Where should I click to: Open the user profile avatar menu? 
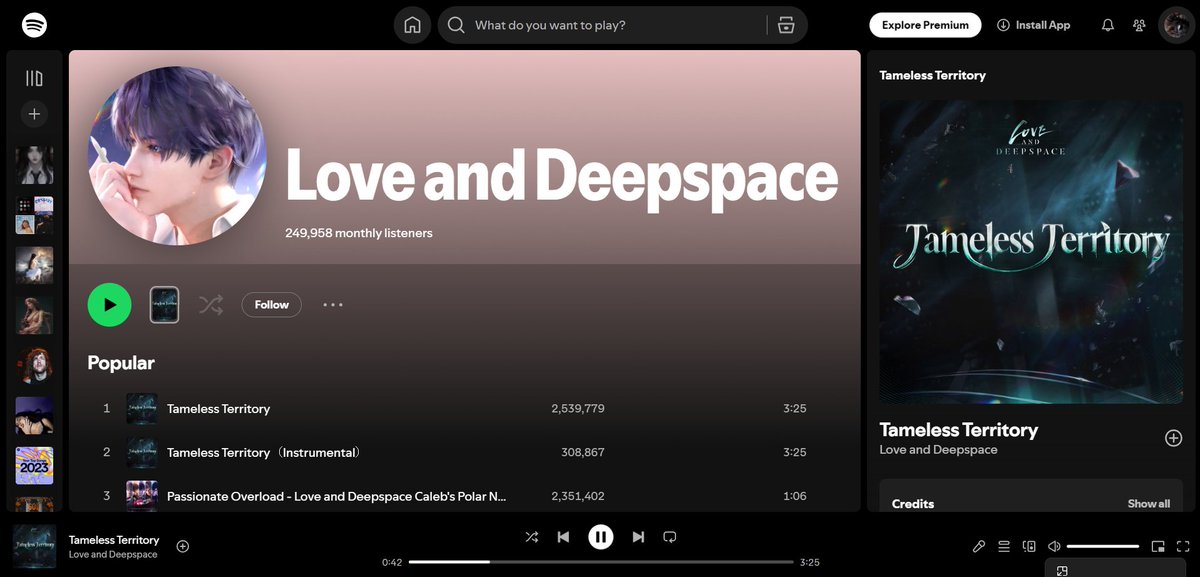coord(1176,25)
